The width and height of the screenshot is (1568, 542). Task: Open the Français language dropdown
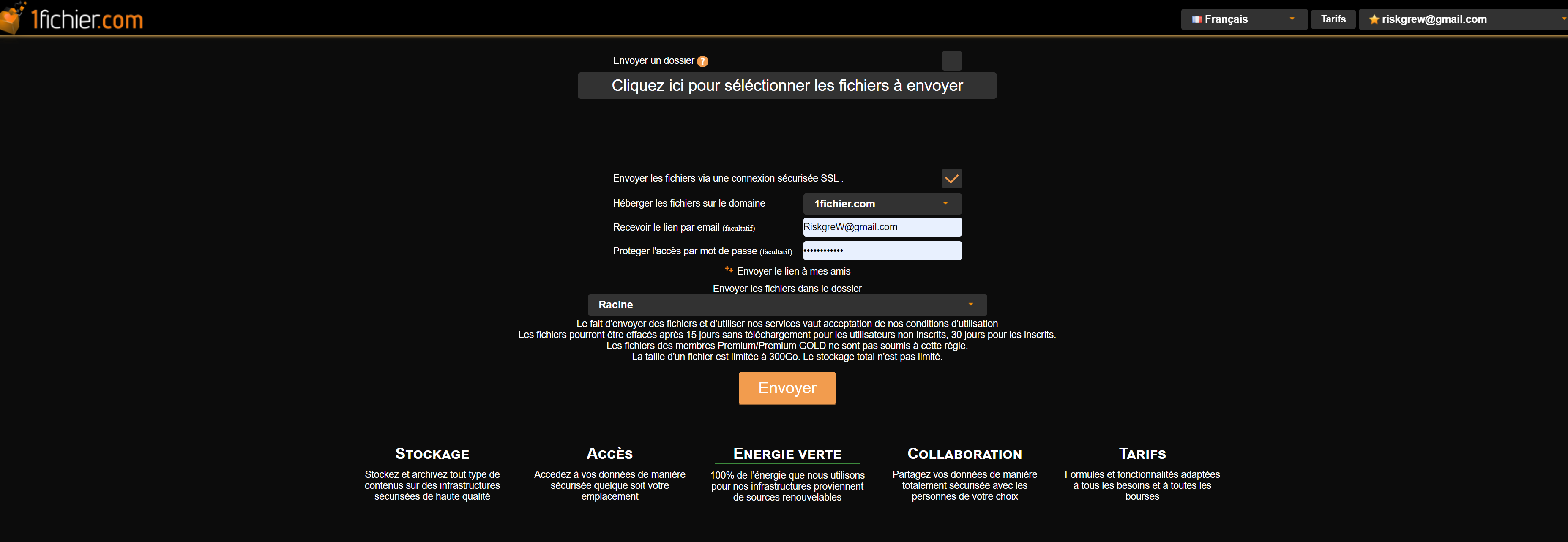(x=1243, y=19)
